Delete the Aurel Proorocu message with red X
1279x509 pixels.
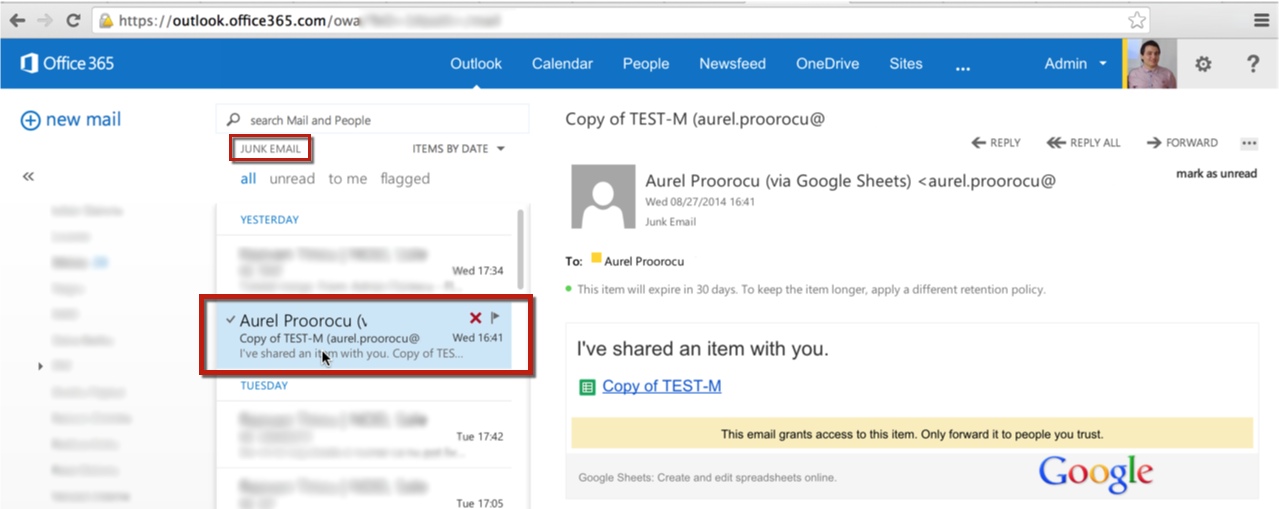point(476,318)
